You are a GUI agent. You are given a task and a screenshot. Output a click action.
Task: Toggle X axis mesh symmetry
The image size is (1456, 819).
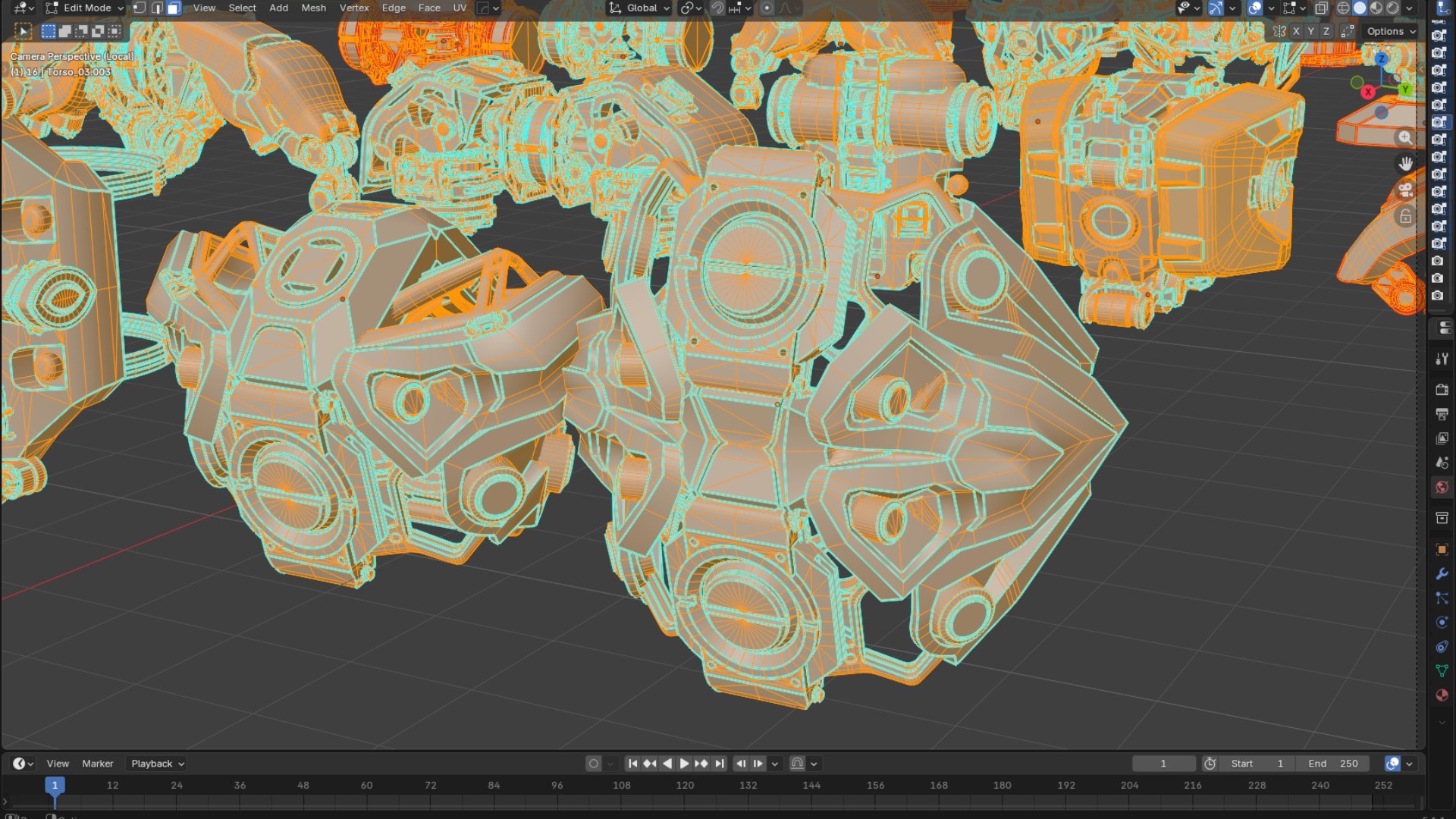1296,31
